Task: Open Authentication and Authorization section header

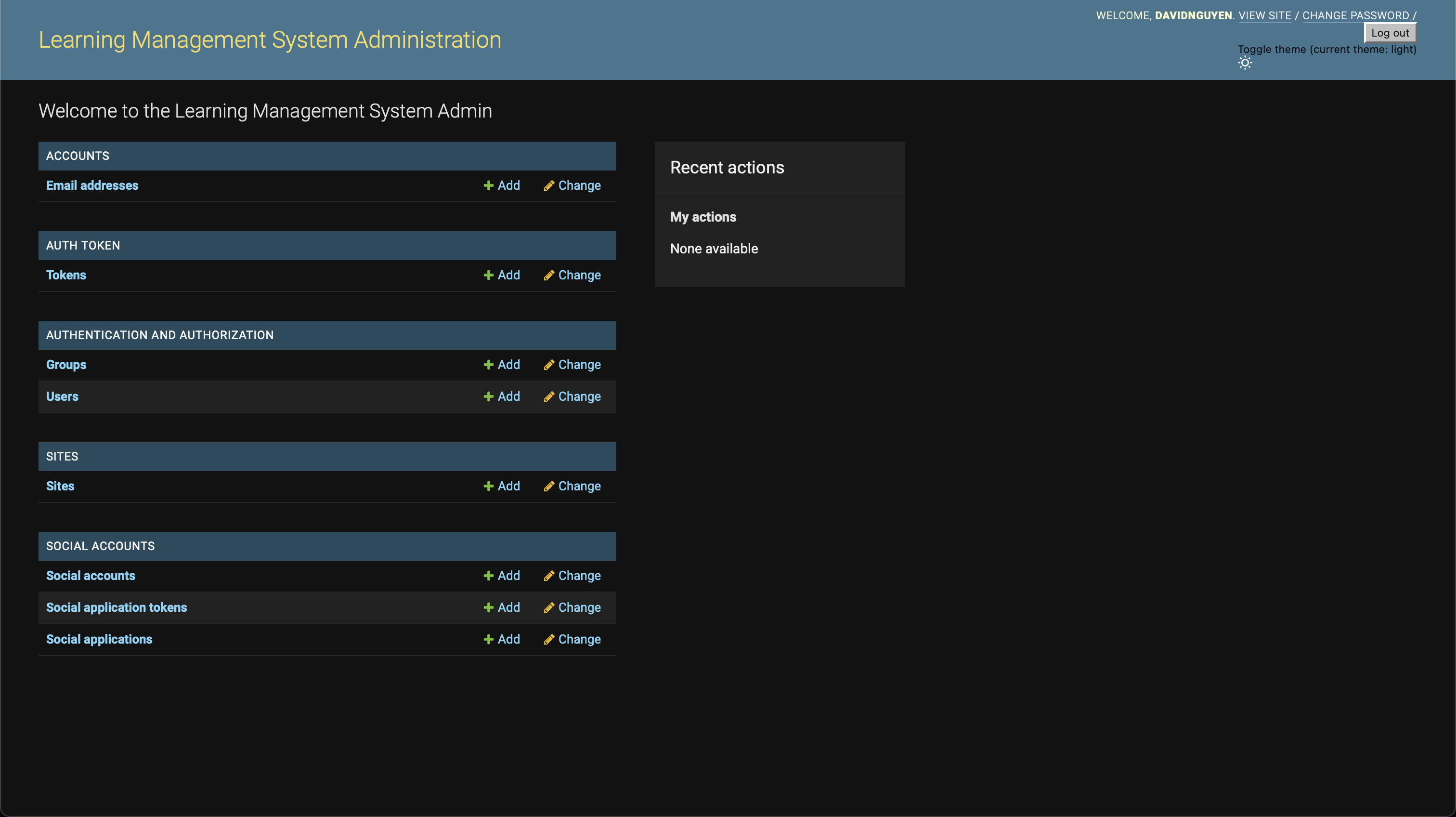Action: pos(160,335)
